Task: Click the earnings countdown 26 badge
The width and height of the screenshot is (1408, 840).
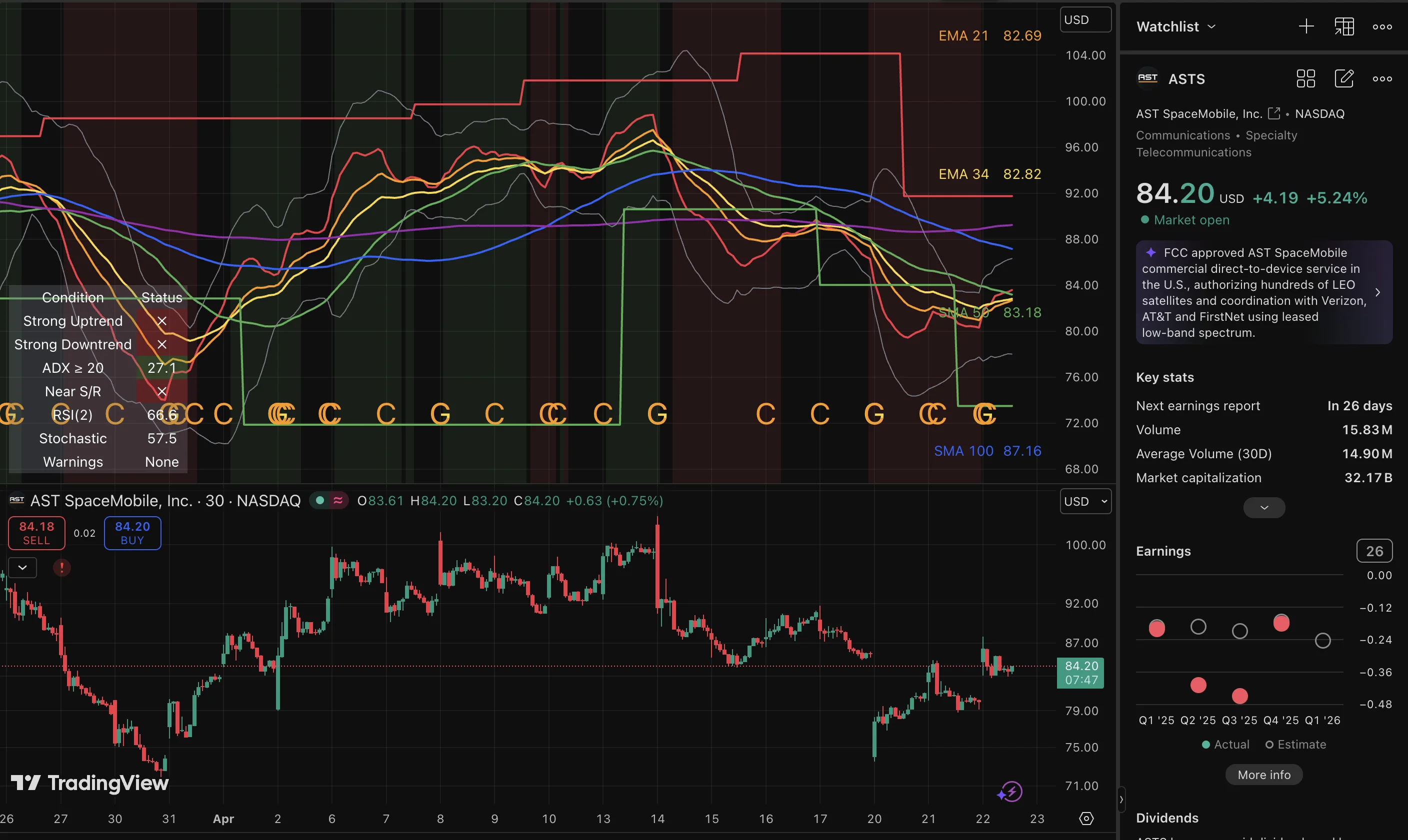Action: click(1374, 551)
